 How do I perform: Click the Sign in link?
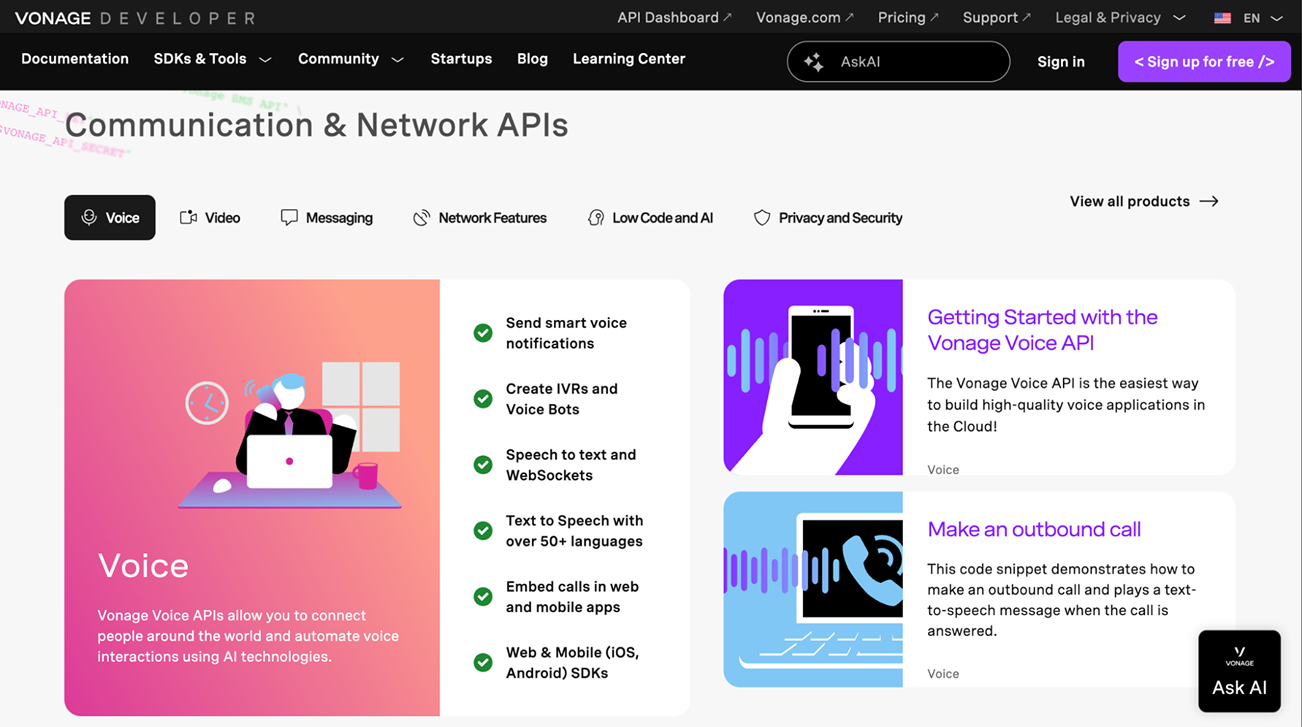tap(1061, 62)
